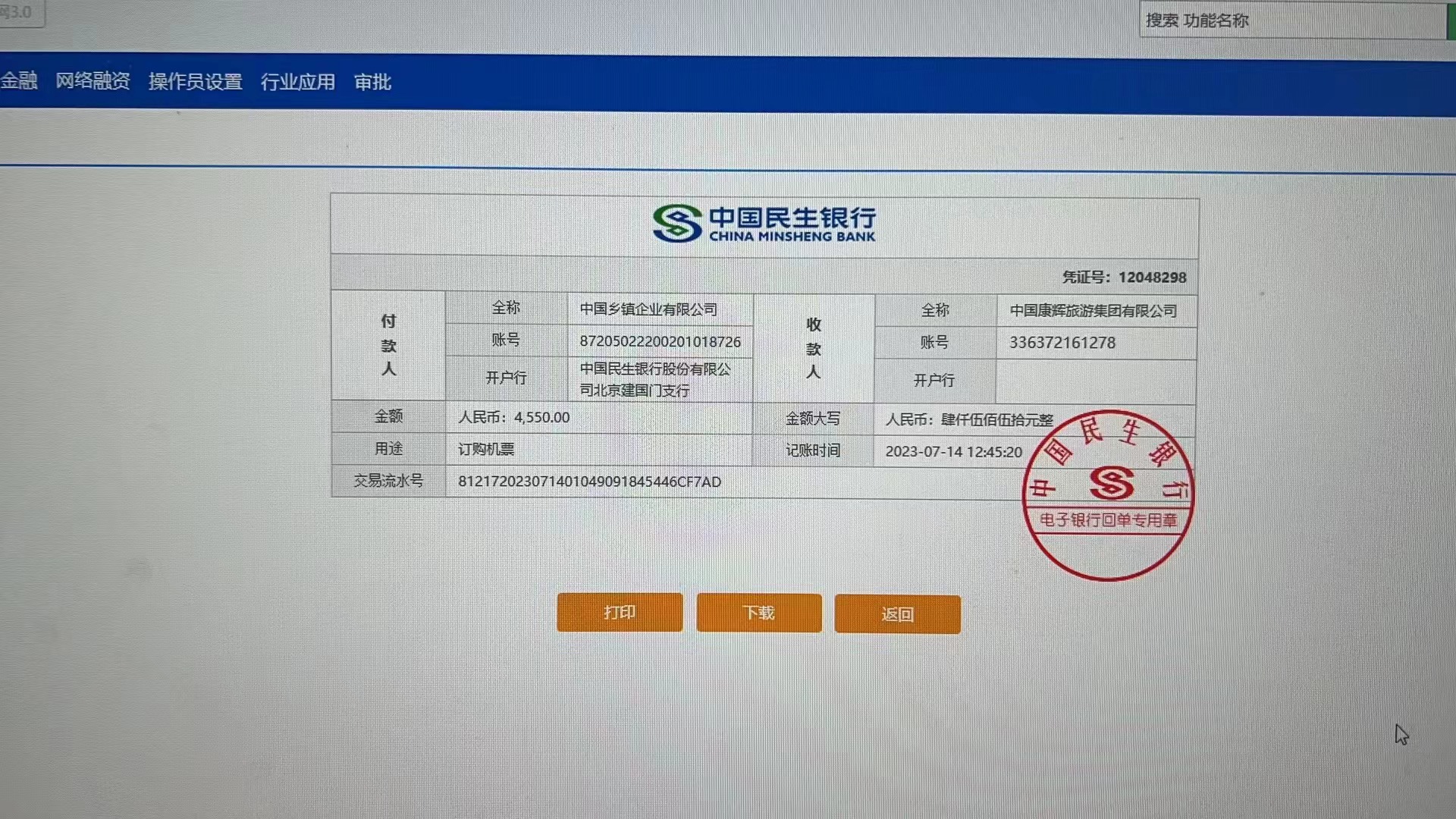Click payee account number 336372161278
Image resolution: width=1456 pixels, height=819 pixels.
(1062, 343)
